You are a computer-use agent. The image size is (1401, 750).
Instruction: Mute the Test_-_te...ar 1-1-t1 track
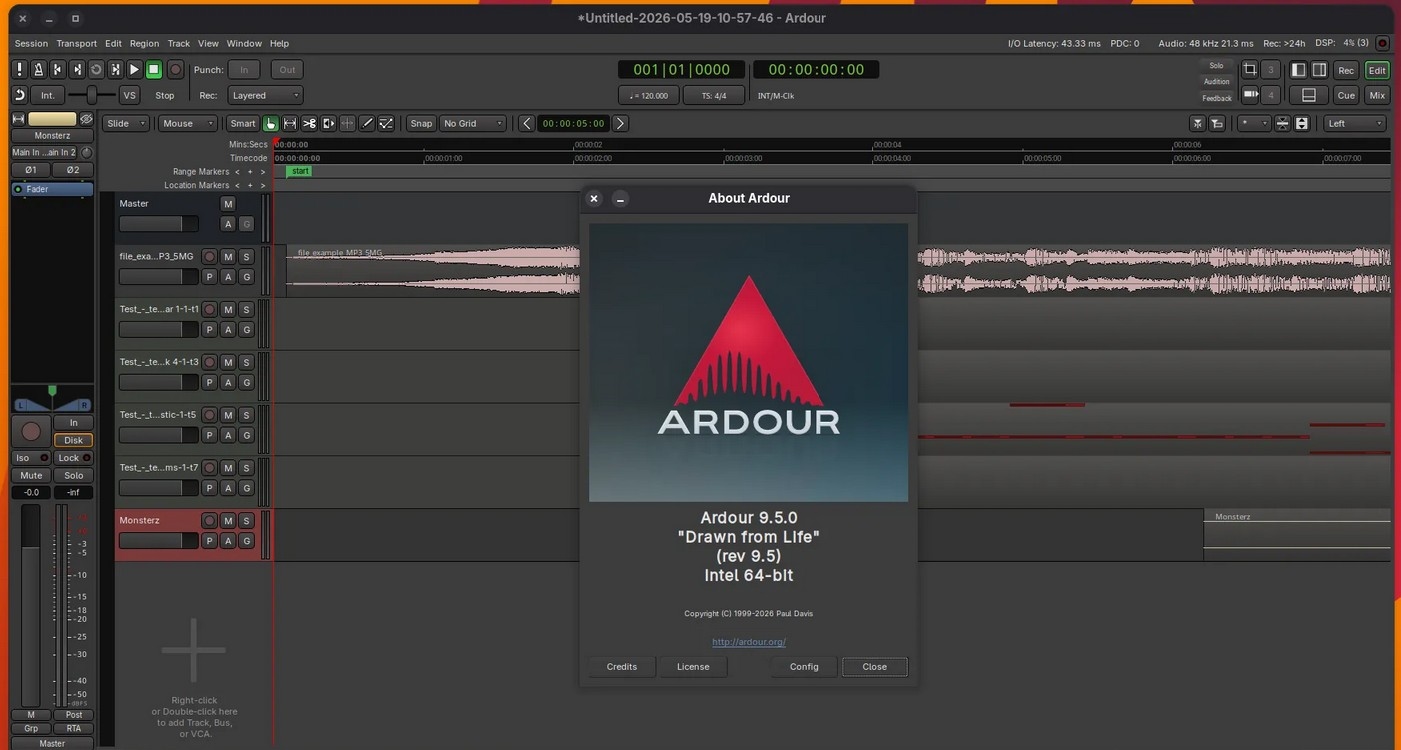click(x=228, y=310)
